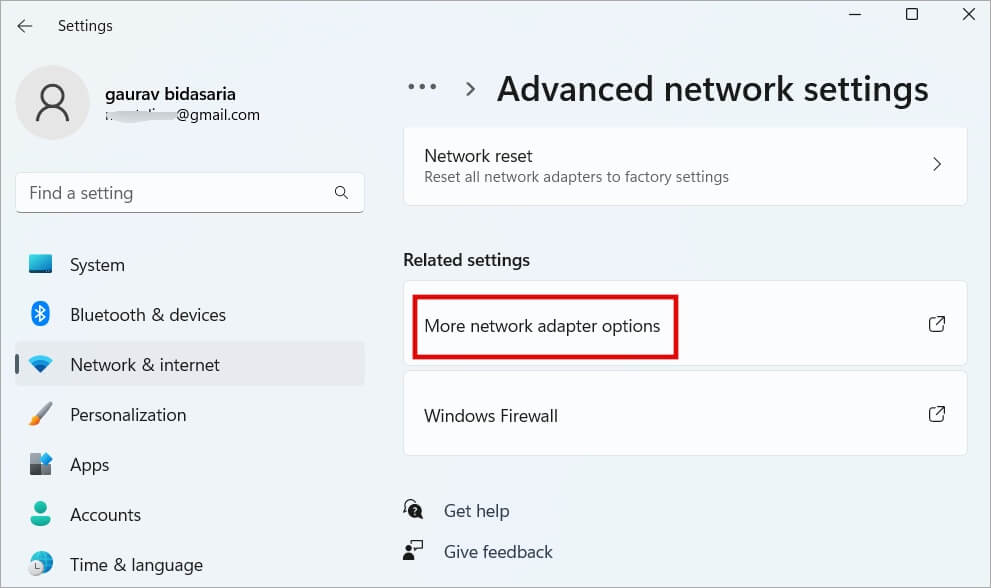Click the Advanced network settings heading
The height and width of the screenshot is (588, 991).
click(712, 89)
